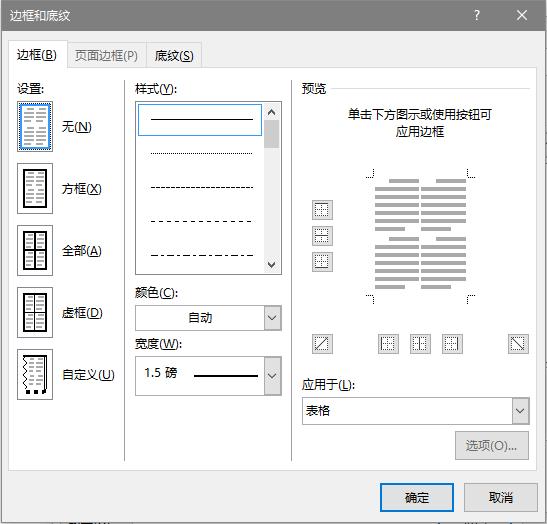Pick the 全部(A) all borders setting
The width and height of the screenshot is (547, 524).
[x=35, y=250]
